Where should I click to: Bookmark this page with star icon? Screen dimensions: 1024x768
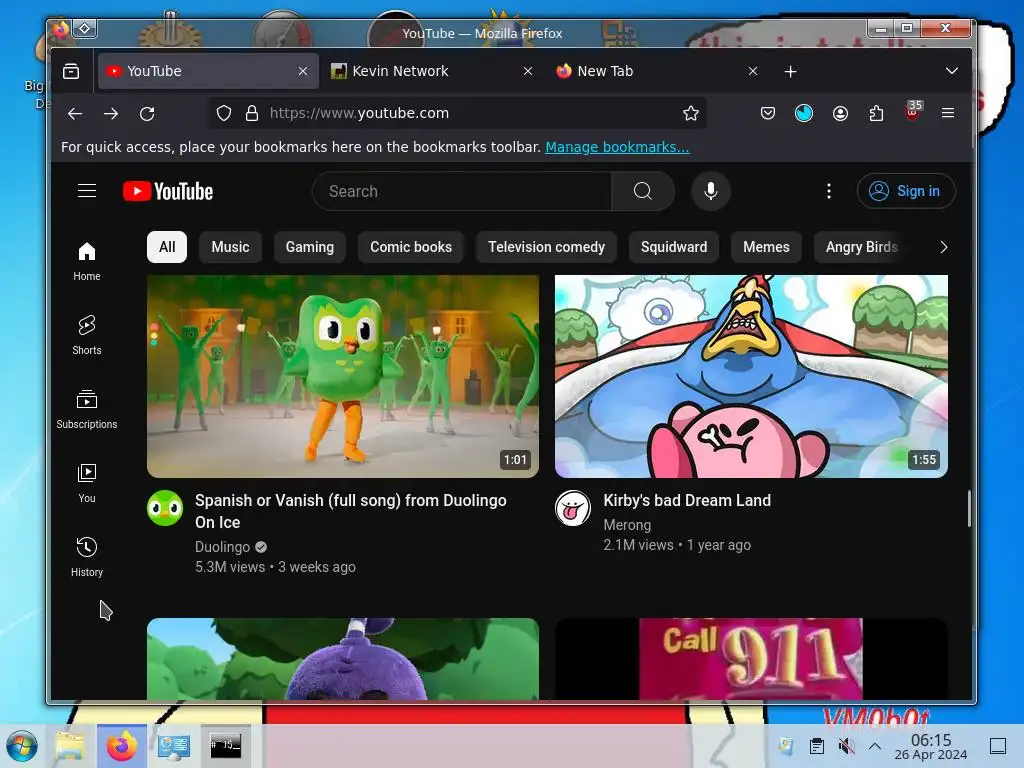pyautogui.click(x=691, y=114)
